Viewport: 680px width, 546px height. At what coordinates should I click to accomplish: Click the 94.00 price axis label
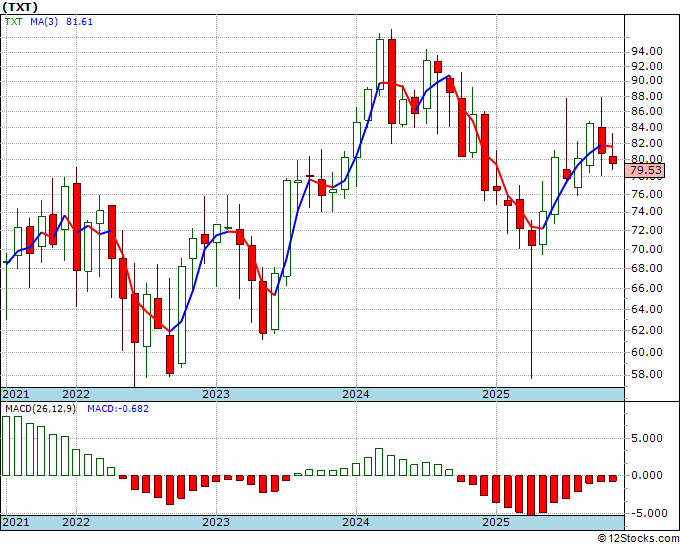tap(646, 52)
